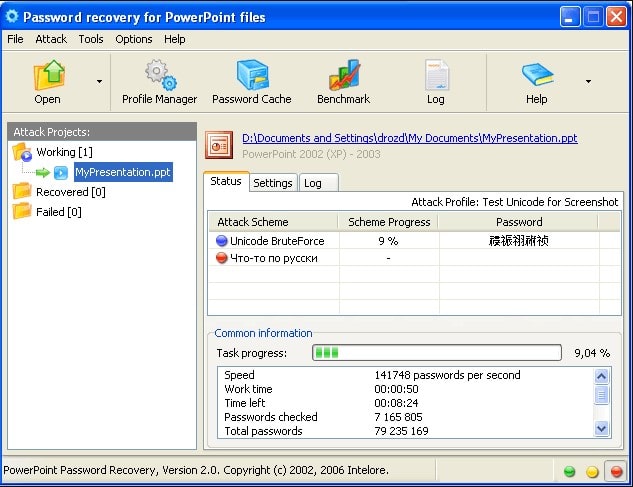Click the 9,04 % task progress label
The width and height of the screenshot is (633, 487).
[x=592, y=353]
